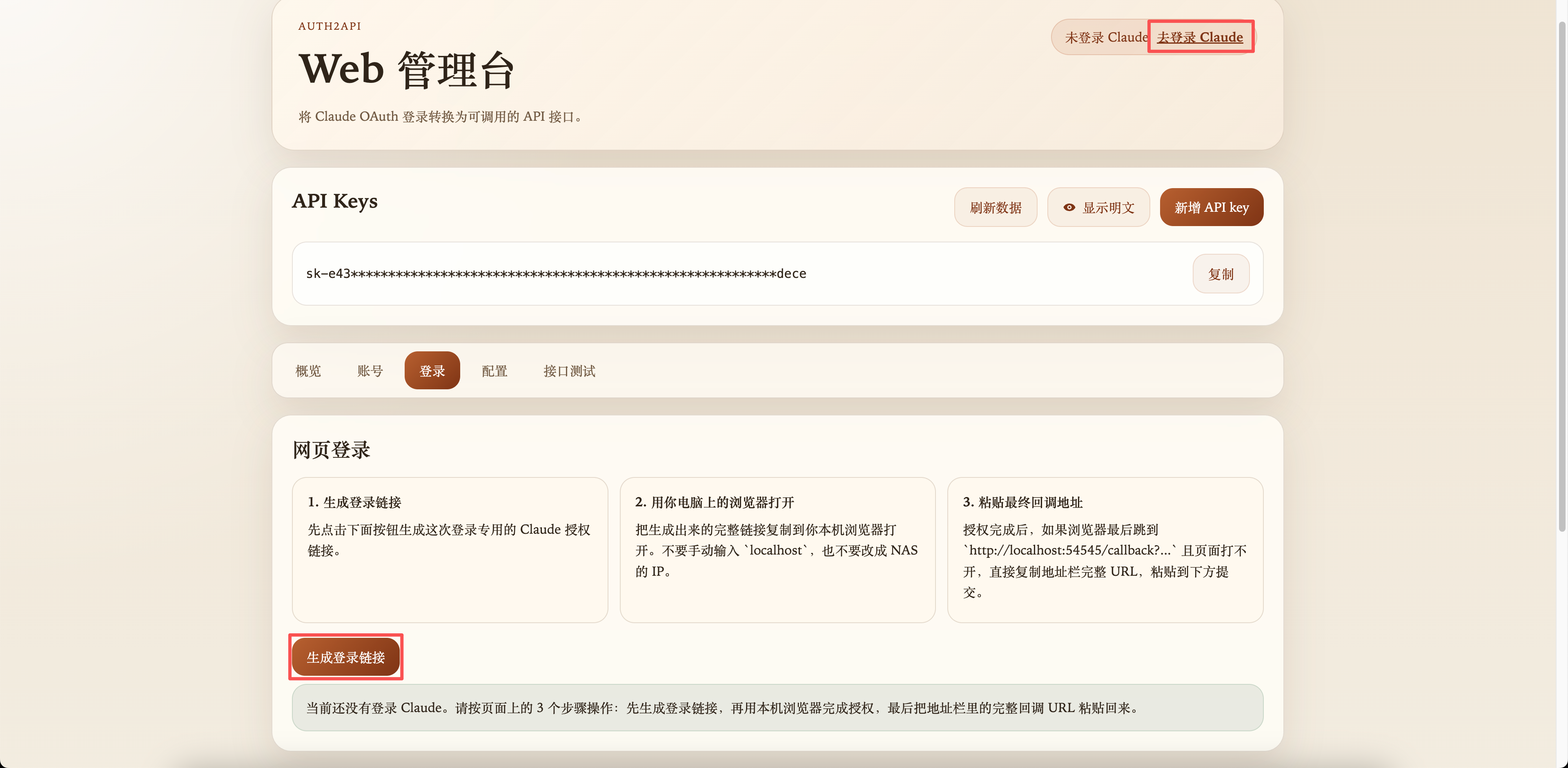This screenshot has width=1568, height=768.
Task: Click the 网页登录 section heading
Action: point(331,450)
